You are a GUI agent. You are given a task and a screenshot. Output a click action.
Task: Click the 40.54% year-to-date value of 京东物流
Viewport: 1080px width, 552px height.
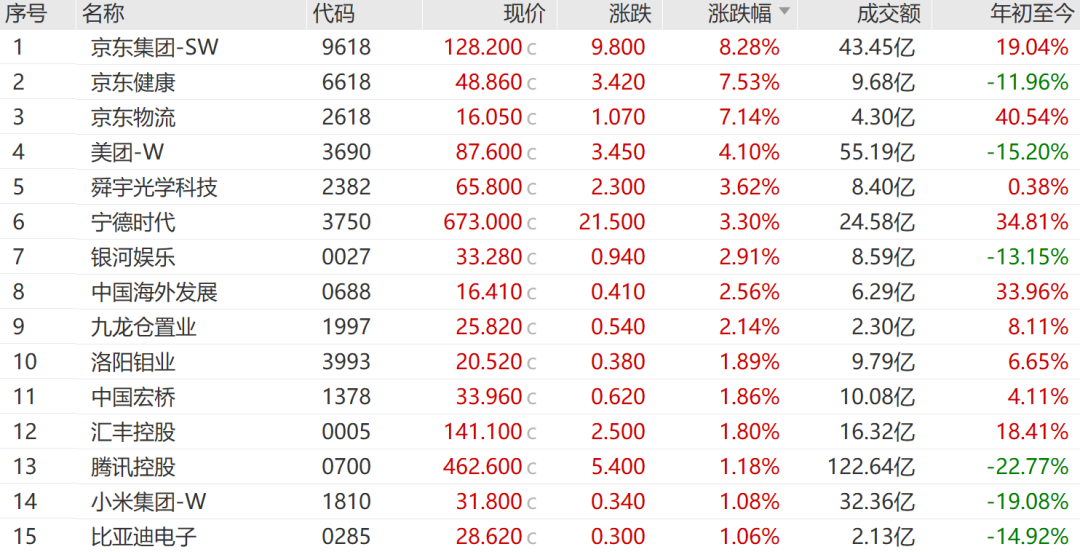point(1032,117)
